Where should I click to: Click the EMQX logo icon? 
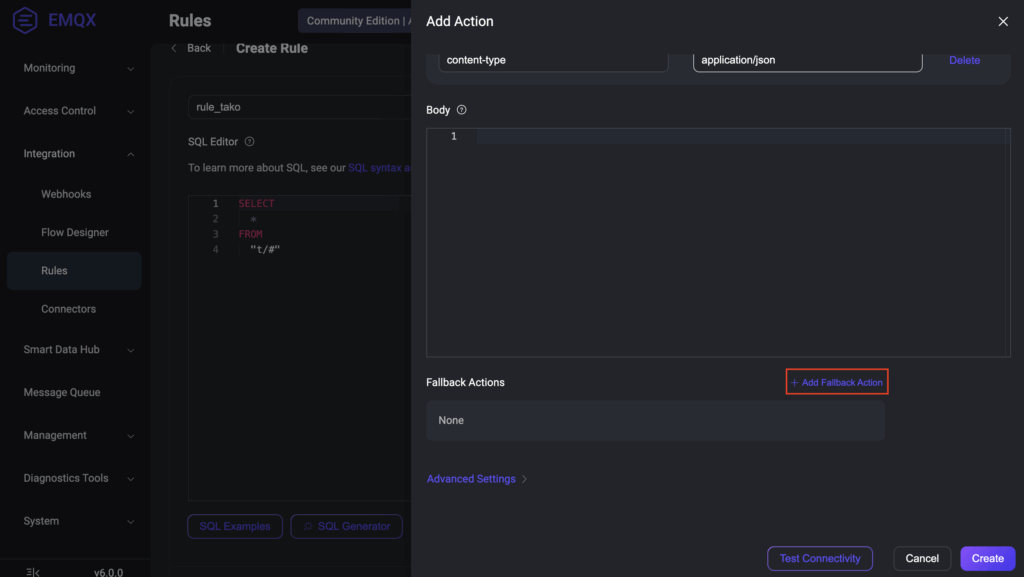point(24,21)
